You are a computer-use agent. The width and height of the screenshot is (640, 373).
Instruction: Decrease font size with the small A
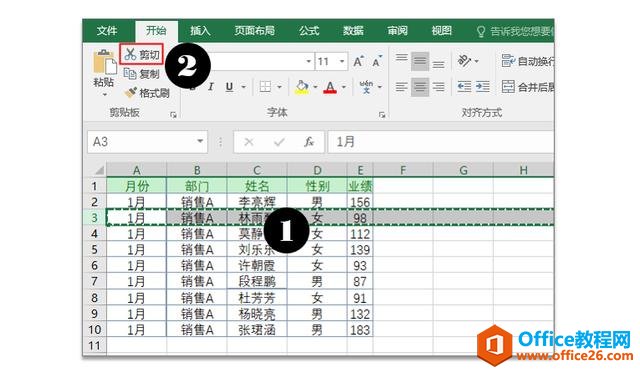377,62
